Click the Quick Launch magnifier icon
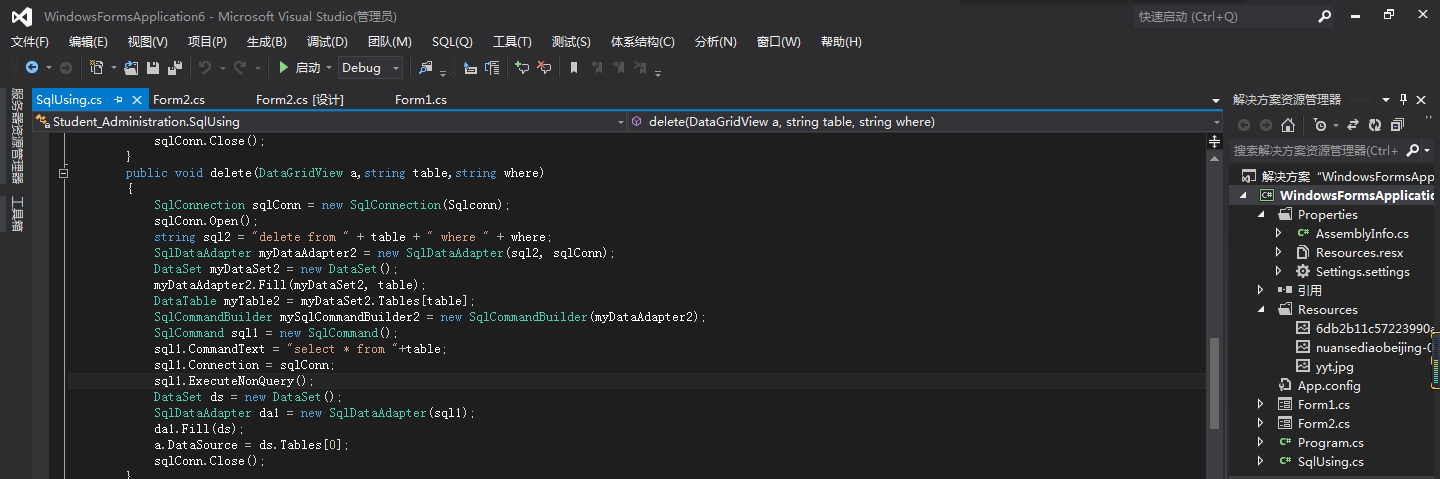Image resolution: width=1440 pixels, height=479 pixels. [1324, 16]
